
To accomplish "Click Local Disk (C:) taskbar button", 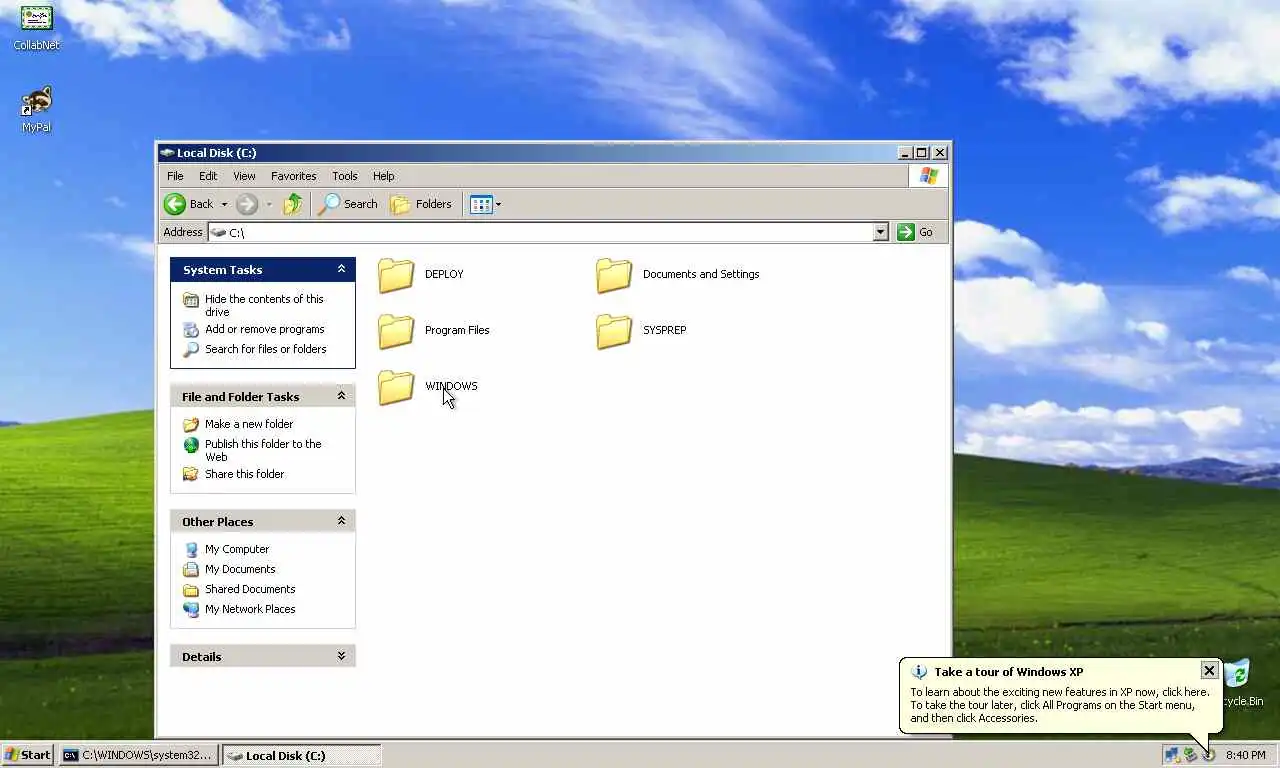I will (x=301, y=755).
